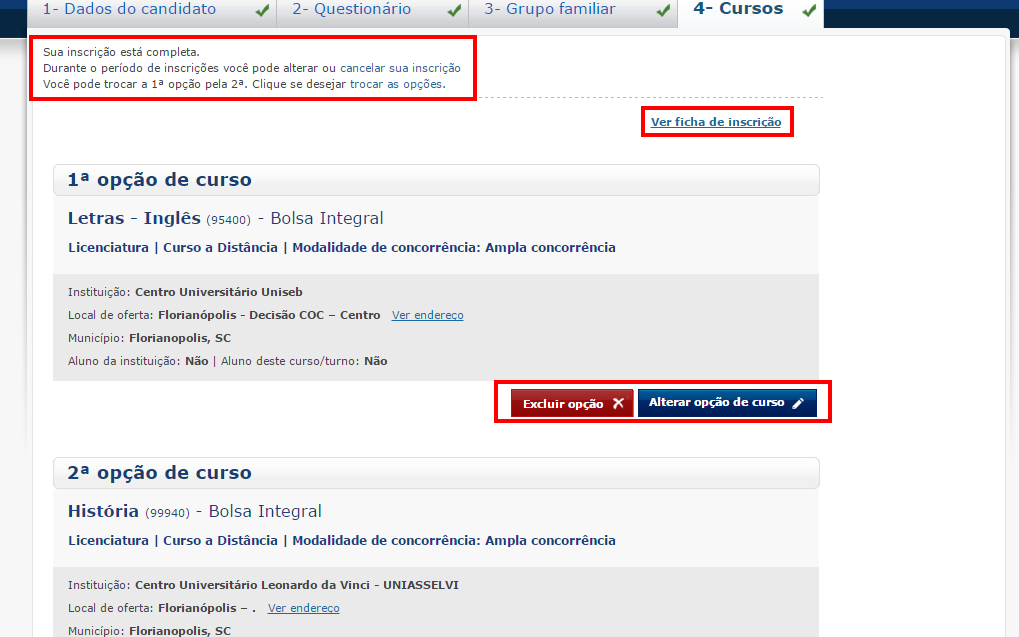Image resolution: width=1019 pixels, height=637 pixels.
Task: Open 'Ver ficha de inscrição'
Action: pyautogui.click(x=716, y=121)
